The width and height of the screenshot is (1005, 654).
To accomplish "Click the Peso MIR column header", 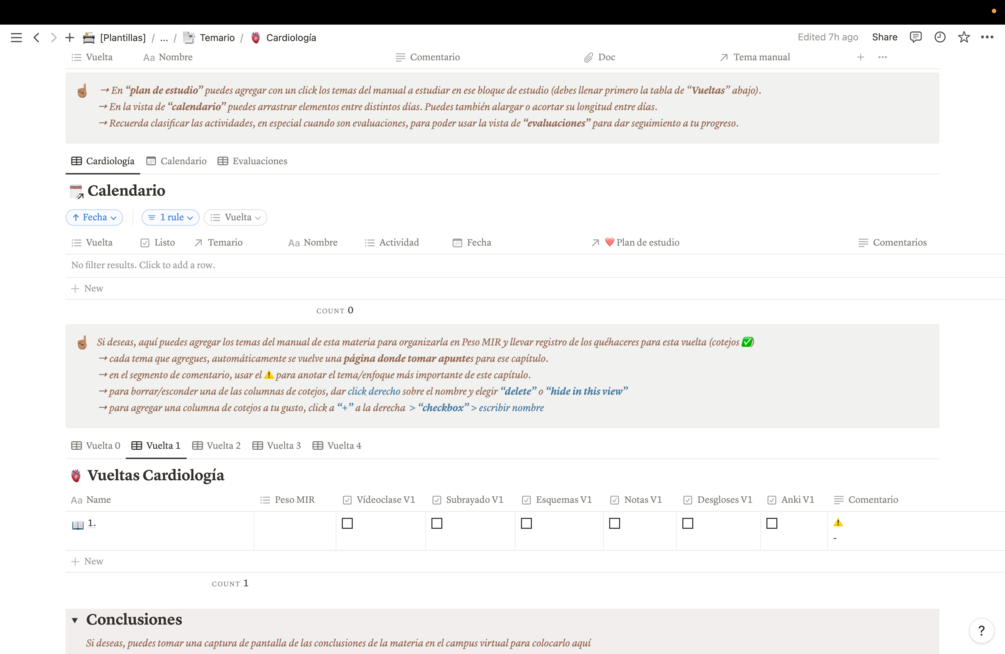I will click(x=287, y=499).
